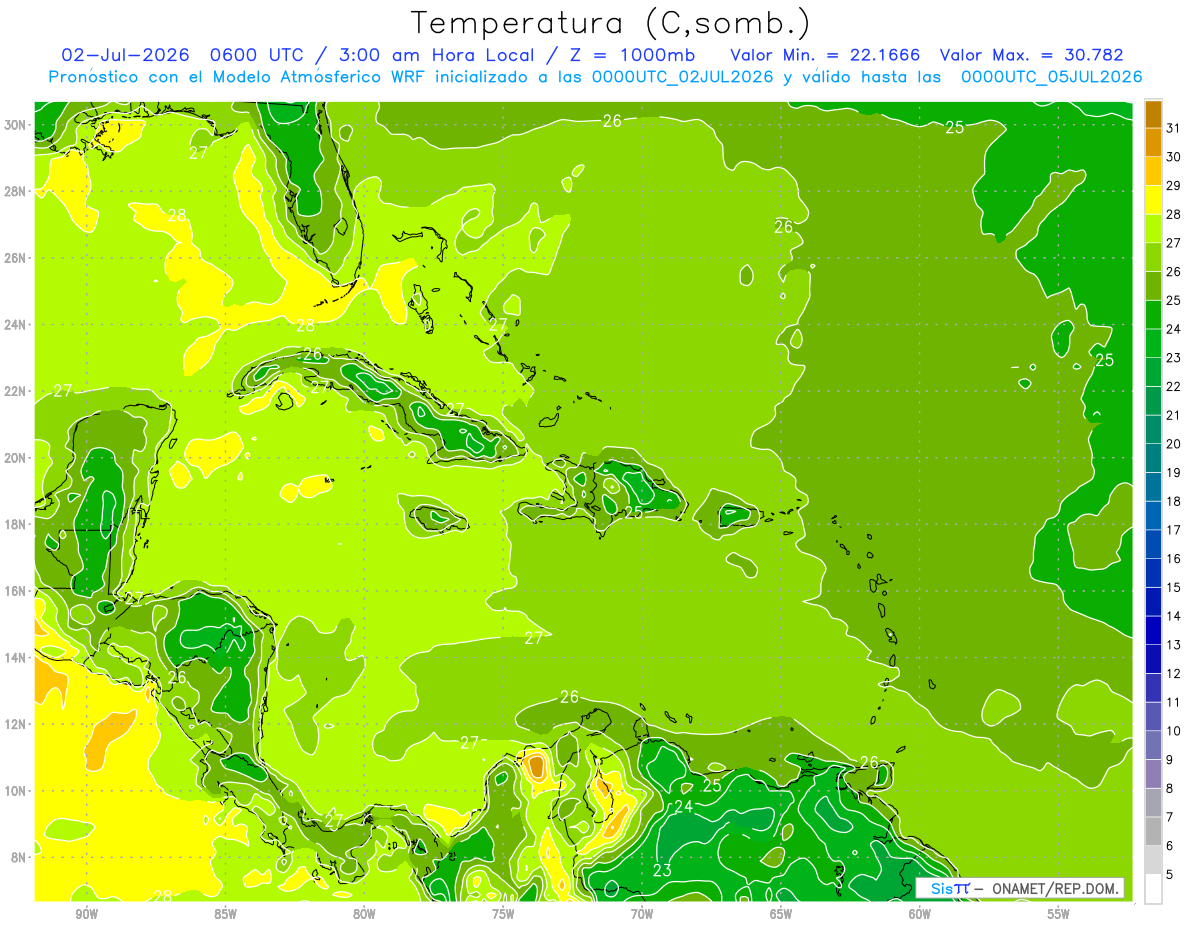This screenshot has height=927, width=1200.
Task: Click legend color band between 25 and 26
Action: 1153,286
